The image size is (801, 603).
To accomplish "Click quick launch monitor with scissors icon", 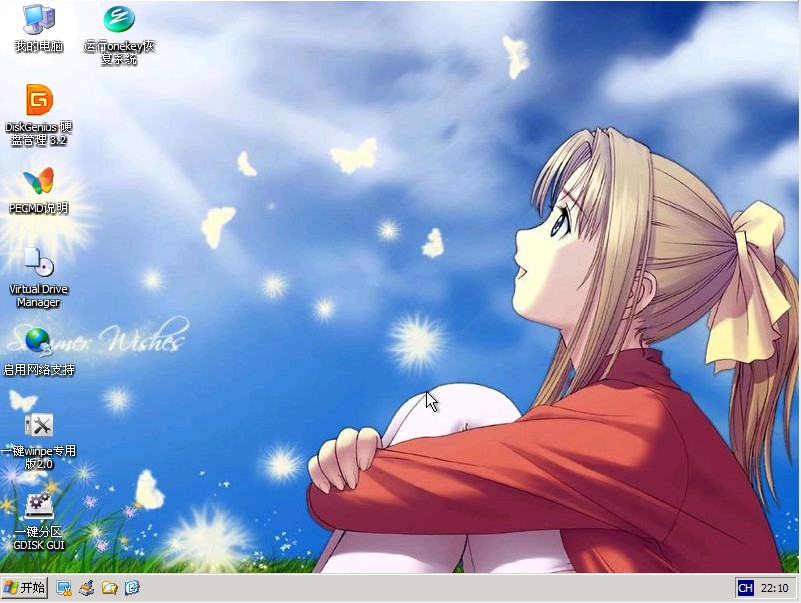I will click(64, 588).
